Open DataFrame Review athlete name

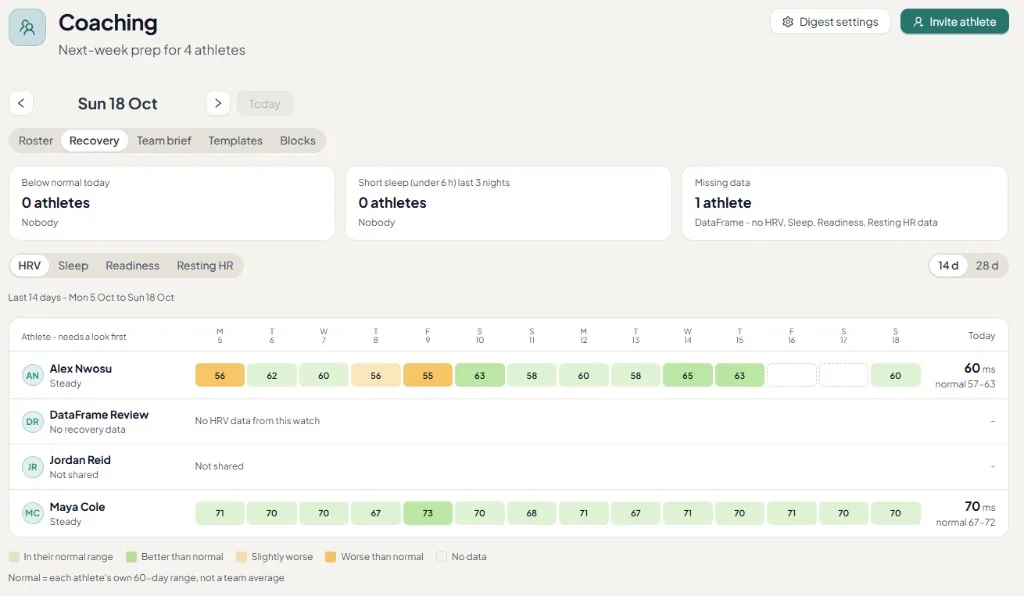(x=99, y=415)
